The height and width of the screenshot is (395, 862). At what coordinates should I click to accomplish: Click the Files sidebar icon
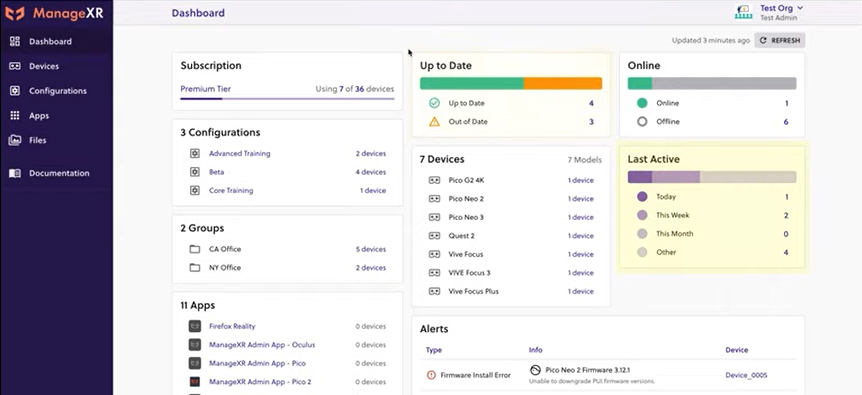pyautogui.click(x=15, y=140)
